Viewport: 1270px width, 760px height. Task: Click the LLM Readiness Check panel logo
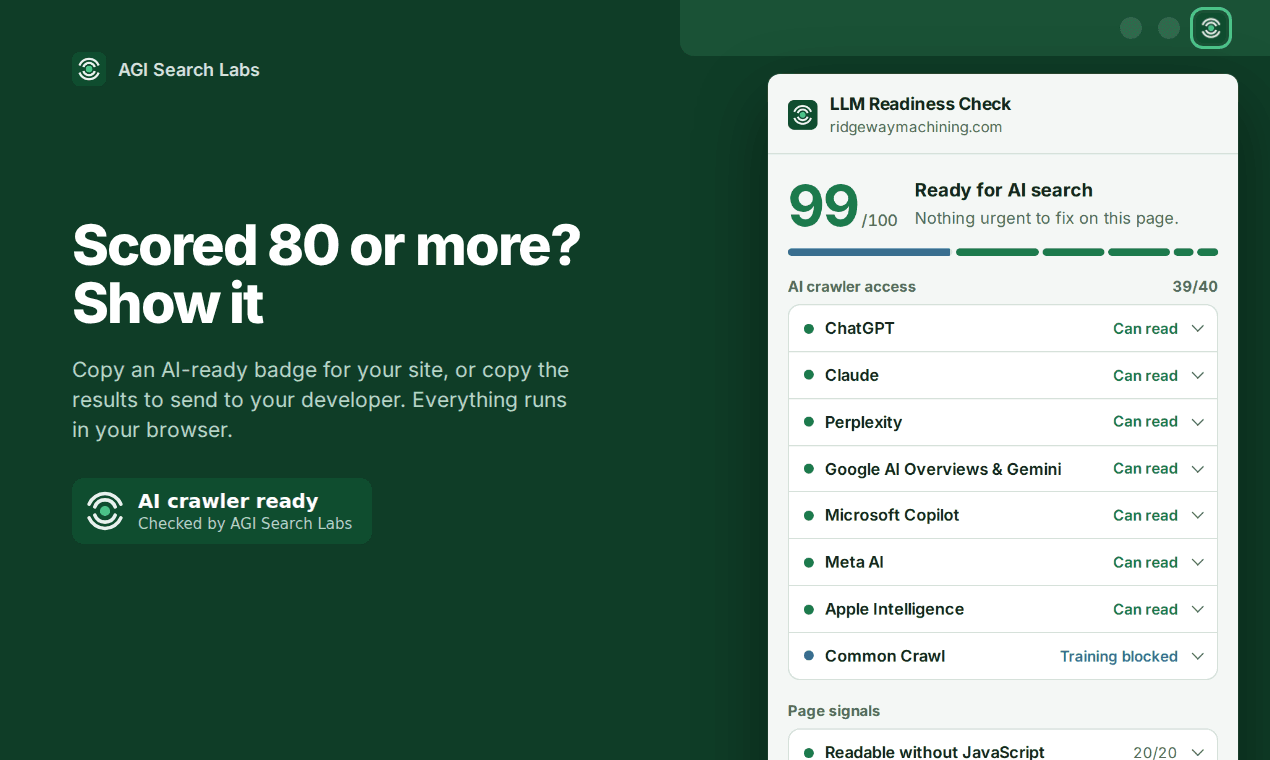click(803, 115)
